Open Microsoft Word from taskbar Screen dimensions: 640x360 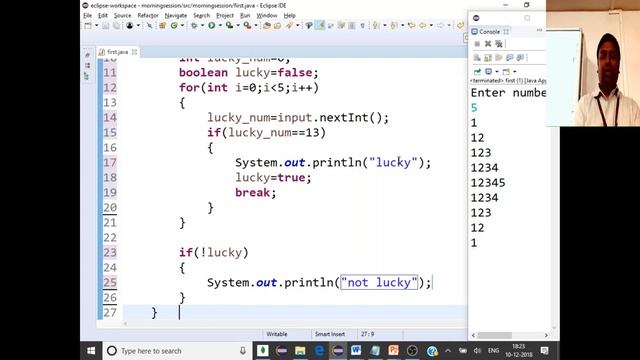click(x=356, y=350)
